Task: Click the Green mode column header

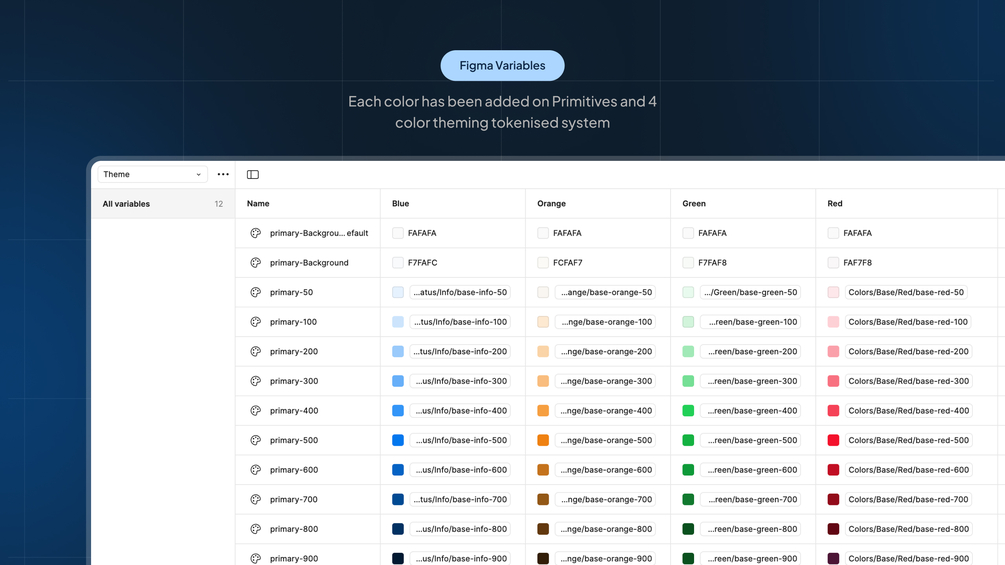Action: [x=694, y=204]
